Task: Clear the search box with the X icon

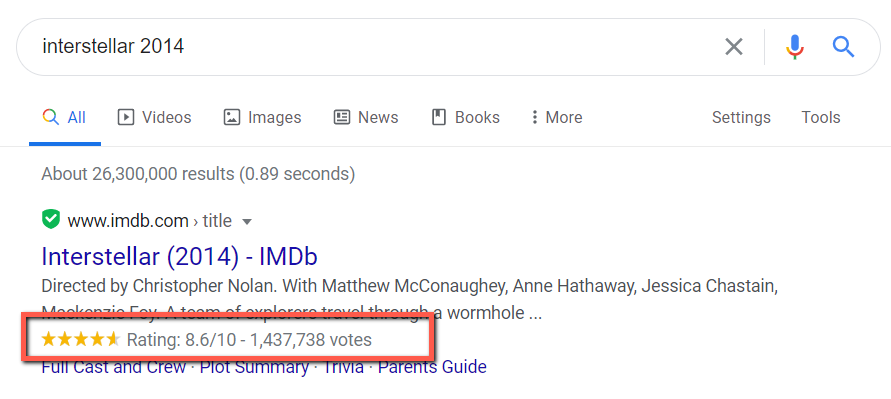Action: [x=734, y=47]
